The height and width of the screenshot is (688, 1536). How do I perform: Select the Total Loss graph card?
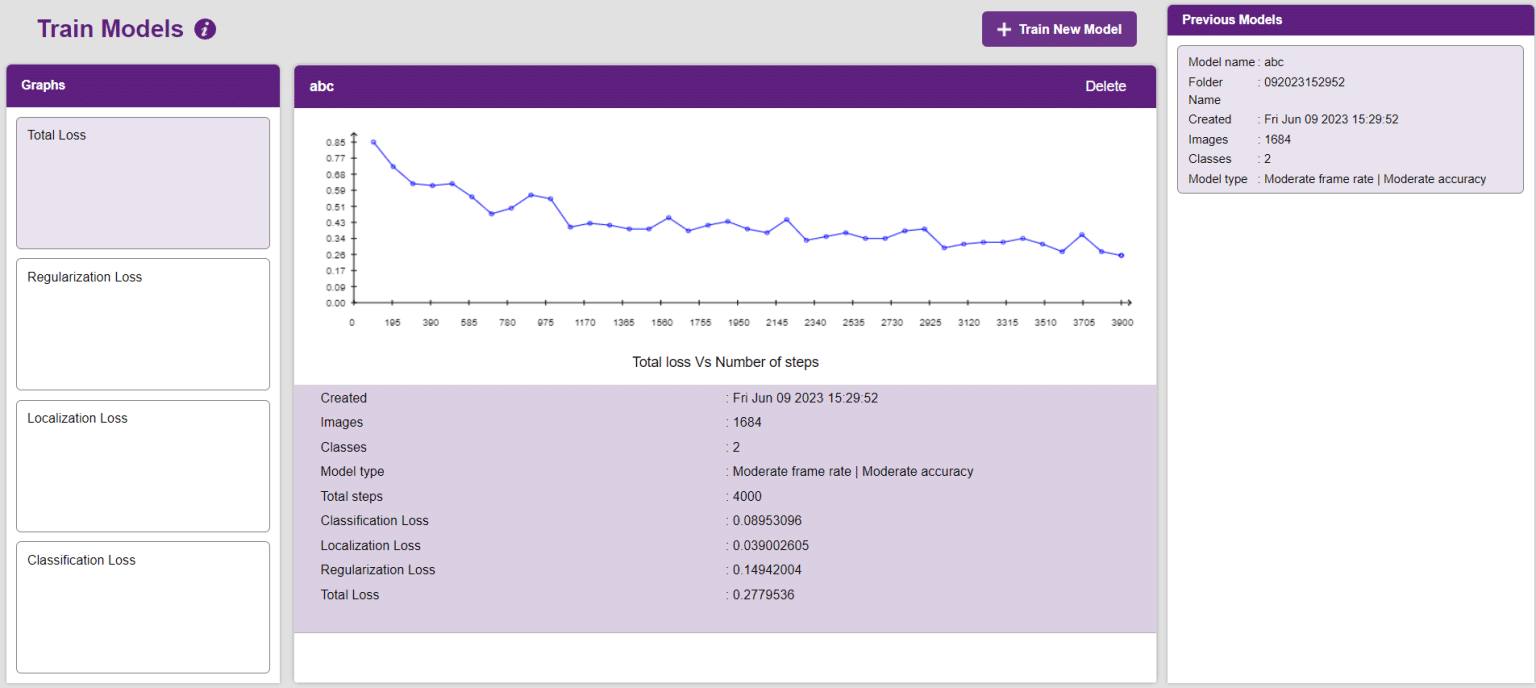click(142, 183)
